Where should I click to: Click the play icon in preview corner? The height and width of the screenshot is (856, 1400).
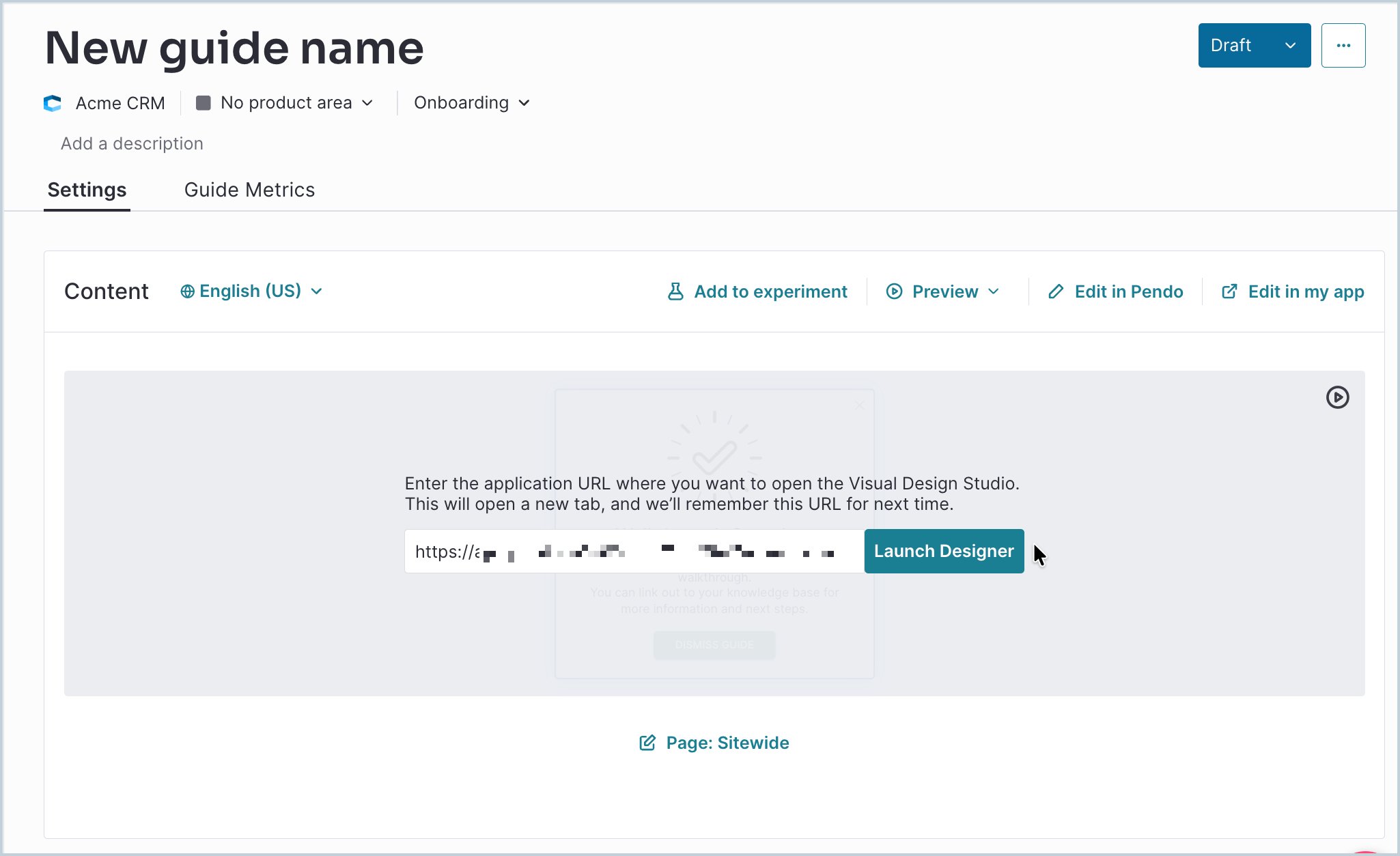tap(1337, 397)
